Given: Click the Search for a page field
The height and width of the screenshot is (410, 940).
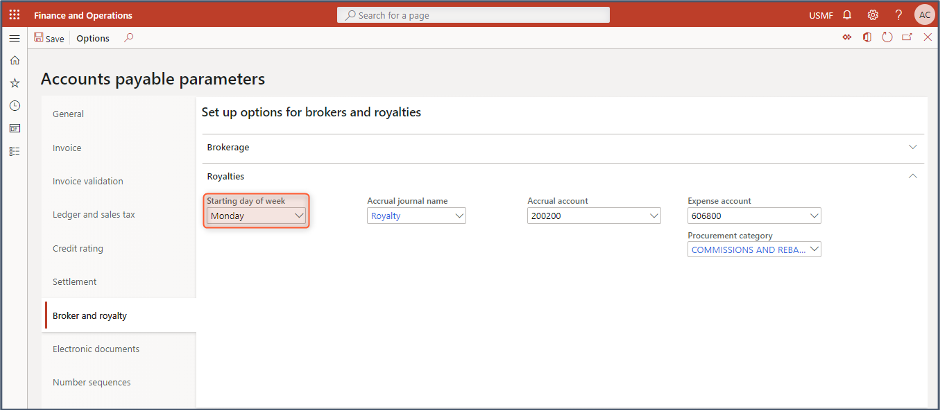Looking at the screenshot, I should pos(474,15).
